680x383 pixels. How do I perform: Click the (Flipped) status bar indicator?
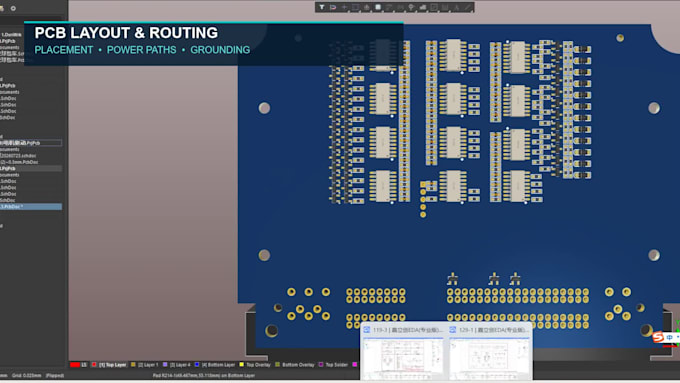[x=55, y=376]
